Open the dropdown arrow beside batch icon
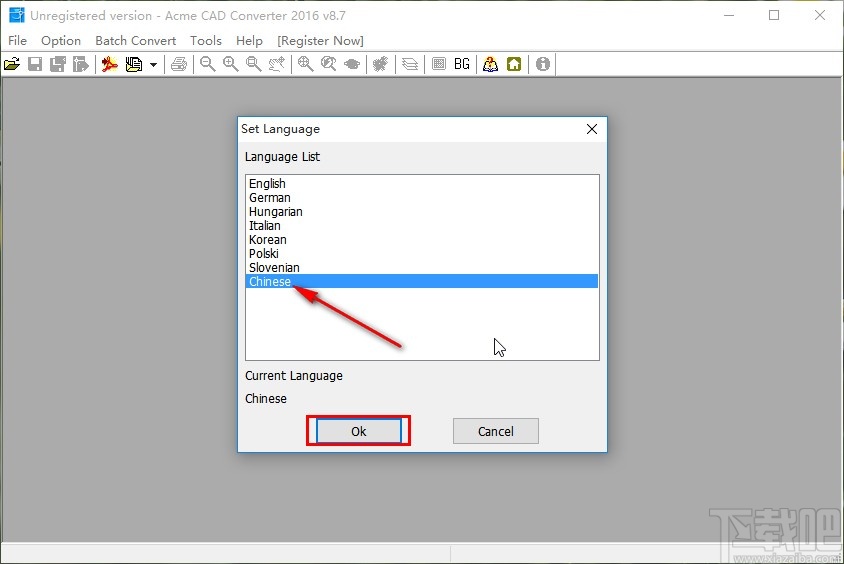844x564 pixels. click(x=153, y=65)
